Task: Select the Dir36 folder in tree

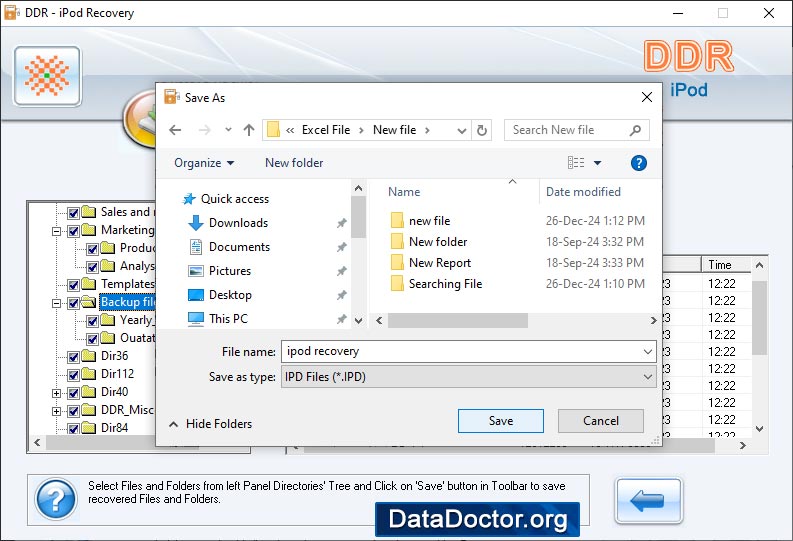Action: (x=114, y=355)
